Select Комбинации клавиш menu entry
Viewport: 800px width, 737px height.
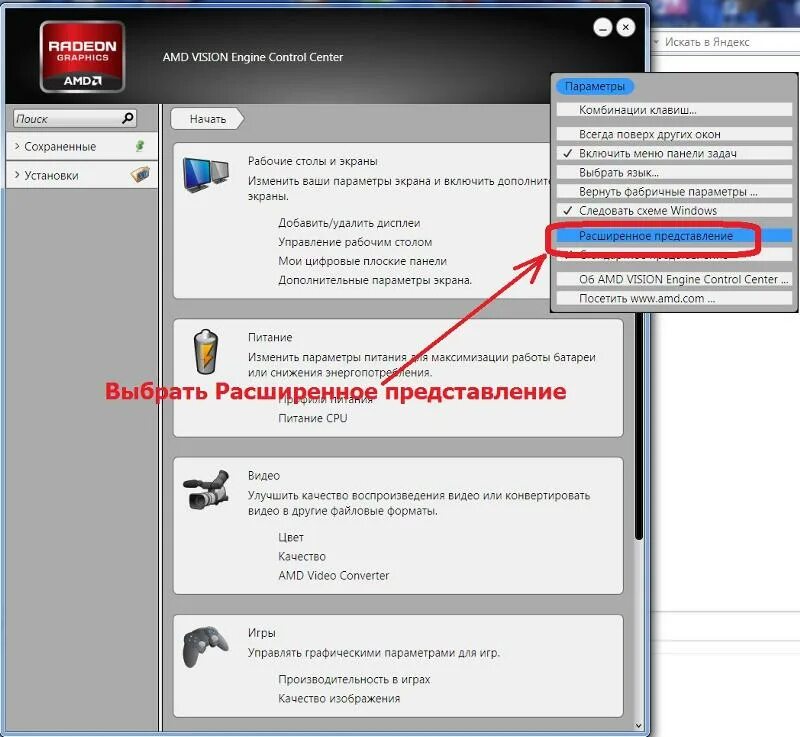674,110
